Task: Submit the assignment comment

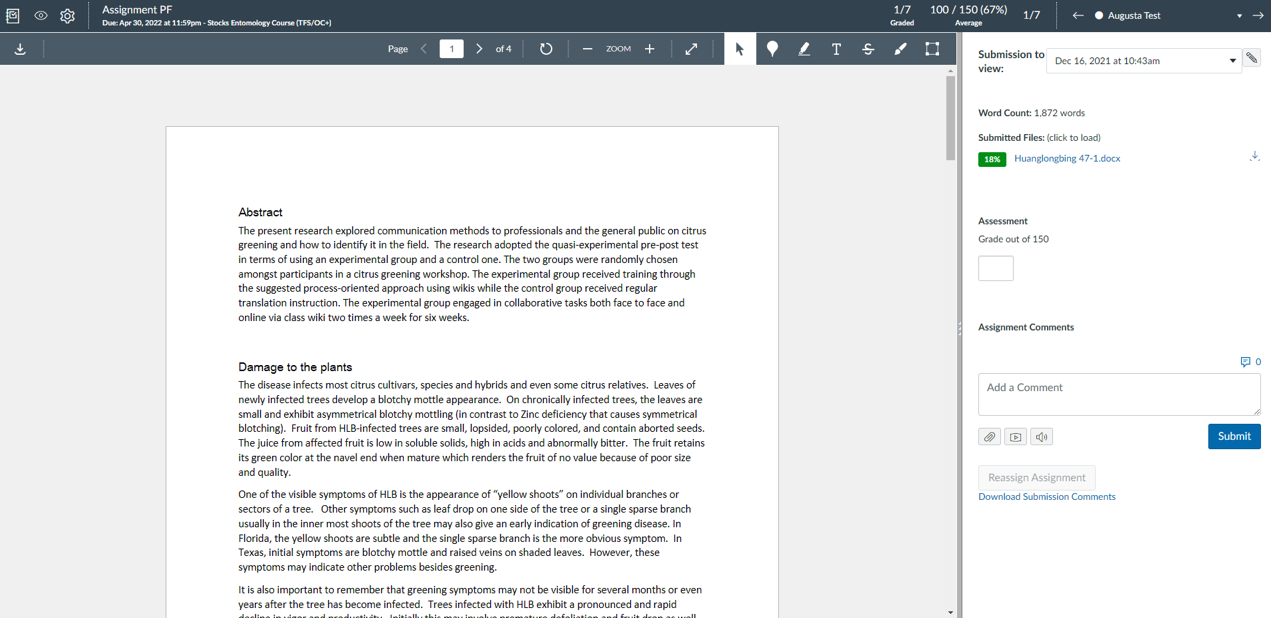Action: tap(1234, 436)
